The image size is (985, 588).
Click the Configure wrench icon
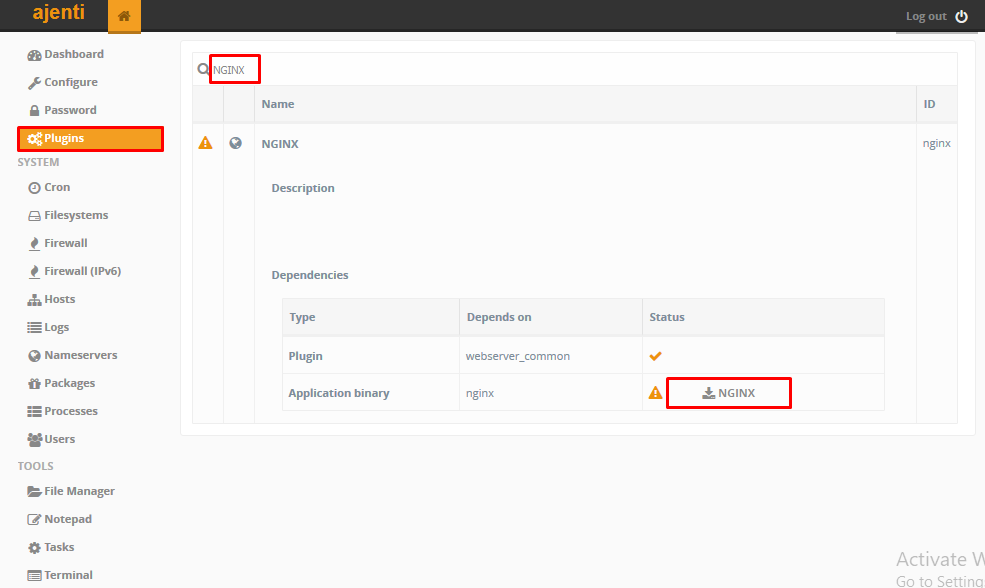[34, 83]
